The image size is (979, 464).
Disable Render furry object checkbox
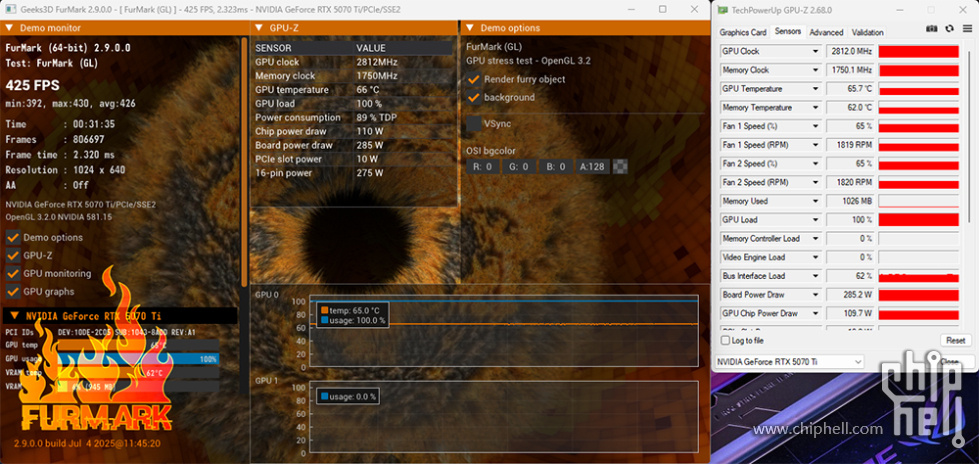[474, 79]
